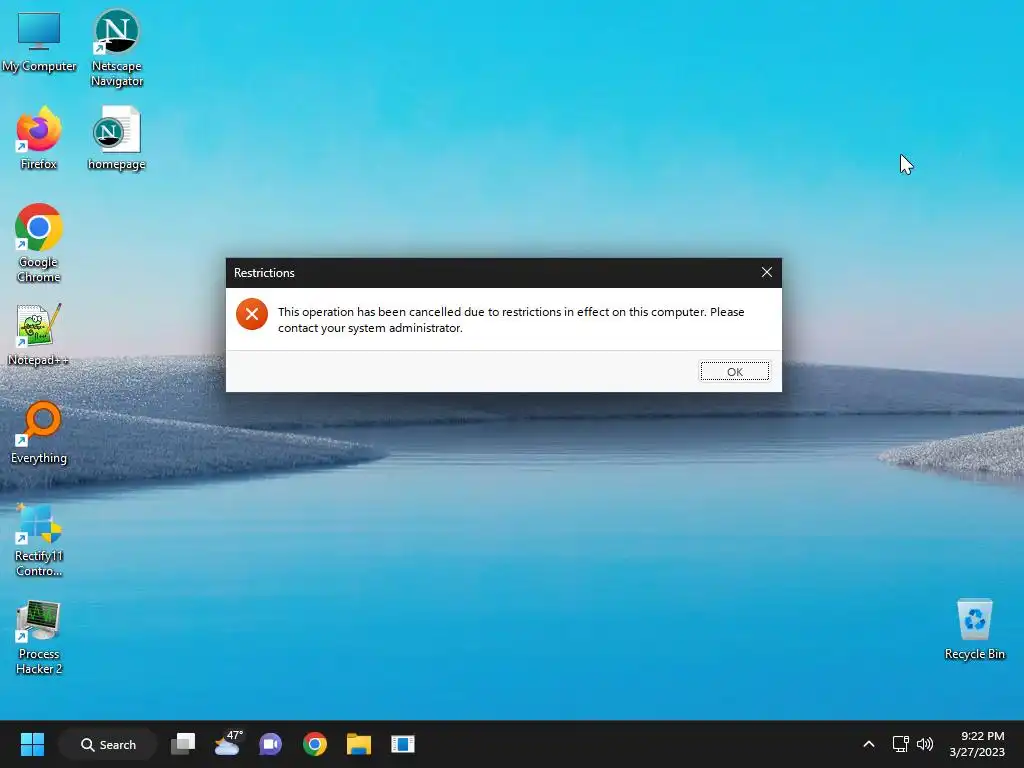Launch the Chat app from taskbar
The image size is (1024, 768).
(x=270, y=744)
